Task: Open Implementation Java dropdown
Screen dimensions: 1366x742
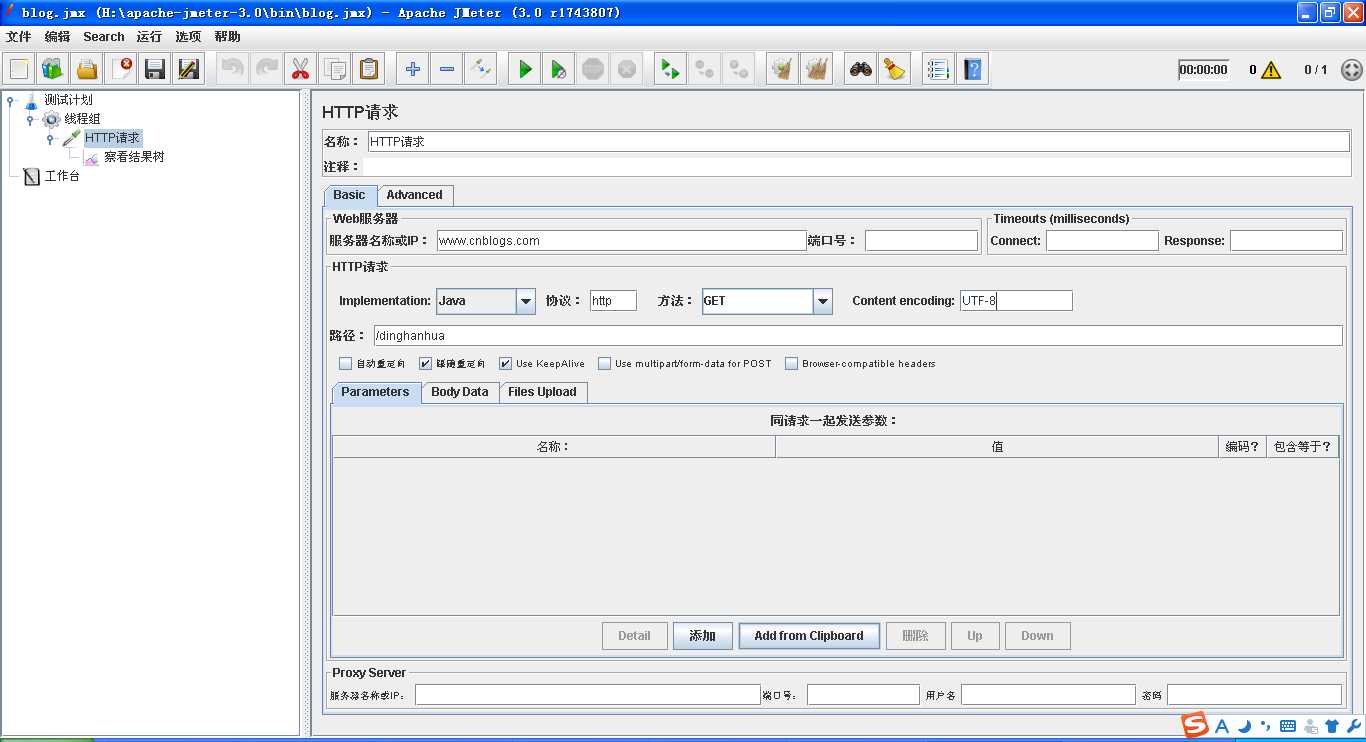Action: pyautogui.click(x=526, y=301)
